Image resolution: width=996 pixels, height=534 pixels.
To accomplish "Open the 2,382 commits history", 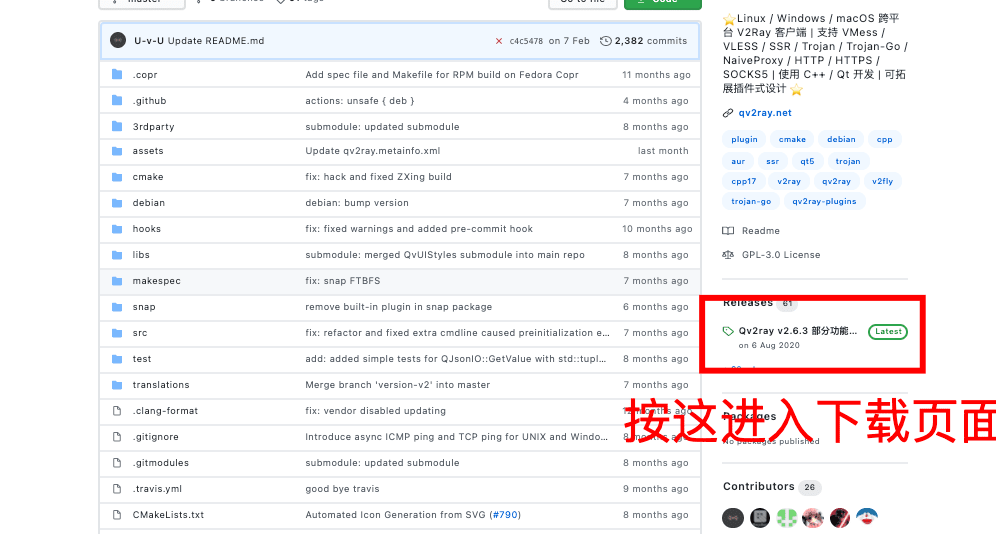I will tap(650, 41).
